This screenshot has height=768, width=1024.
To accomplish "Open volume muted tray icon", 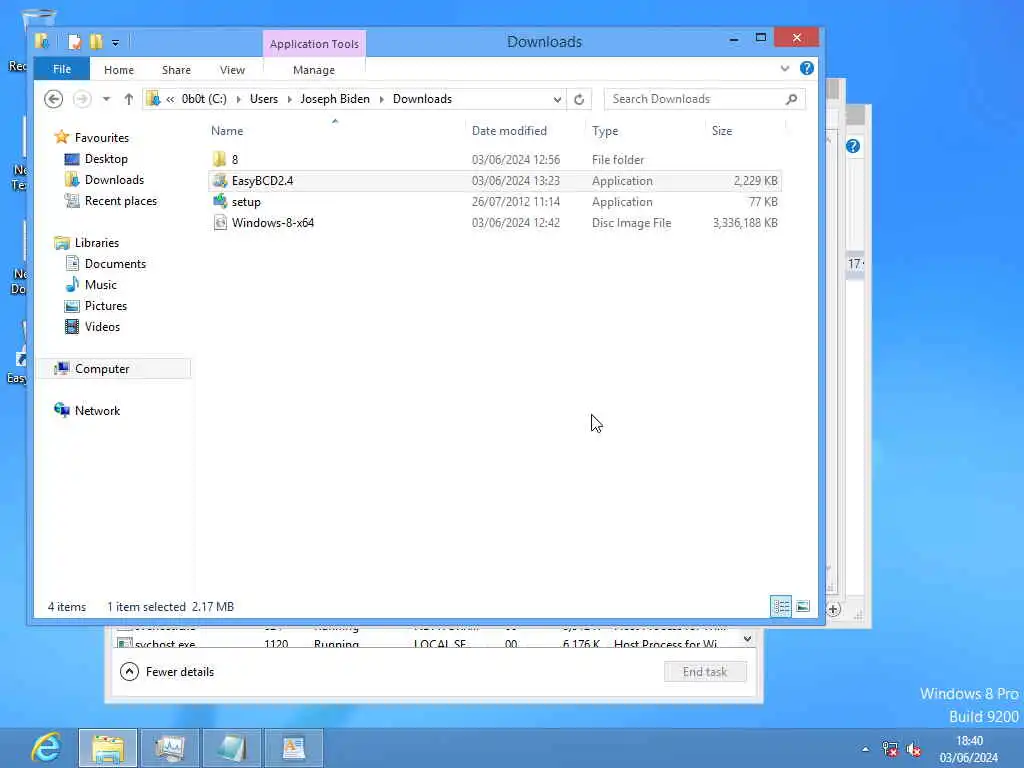I will coord(914,749).
